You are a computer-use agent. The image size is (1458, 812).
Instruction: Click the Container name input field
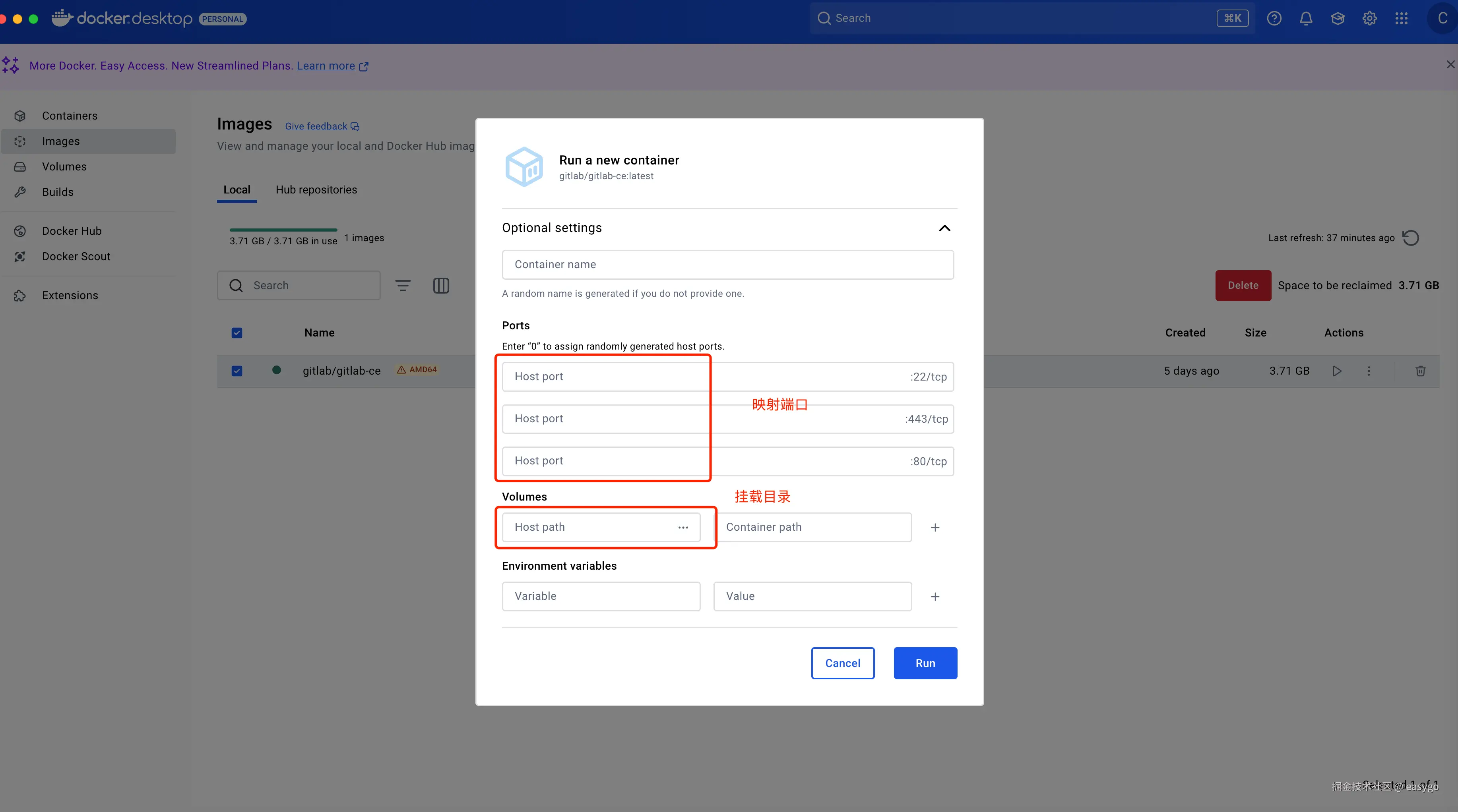coord(727,264)
